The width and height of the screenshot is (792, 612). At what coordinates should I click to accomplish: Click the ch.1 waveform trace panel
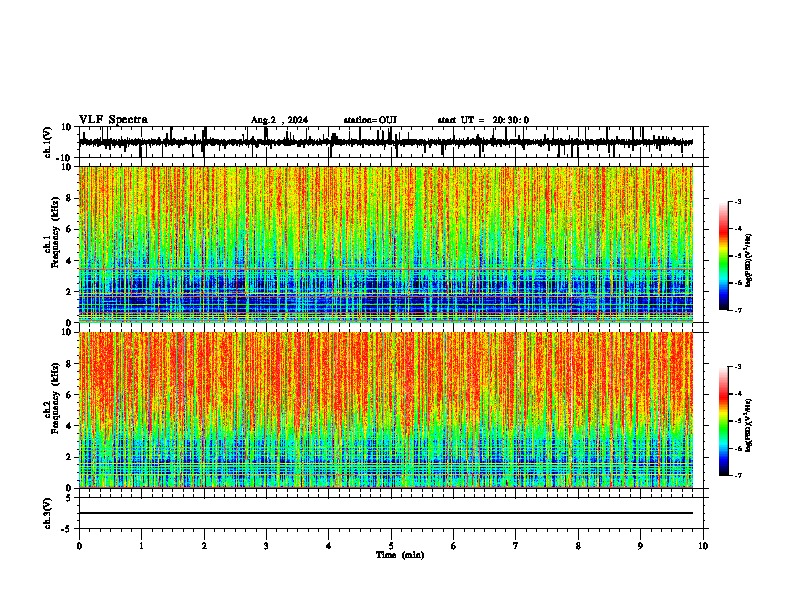point(391,142)
